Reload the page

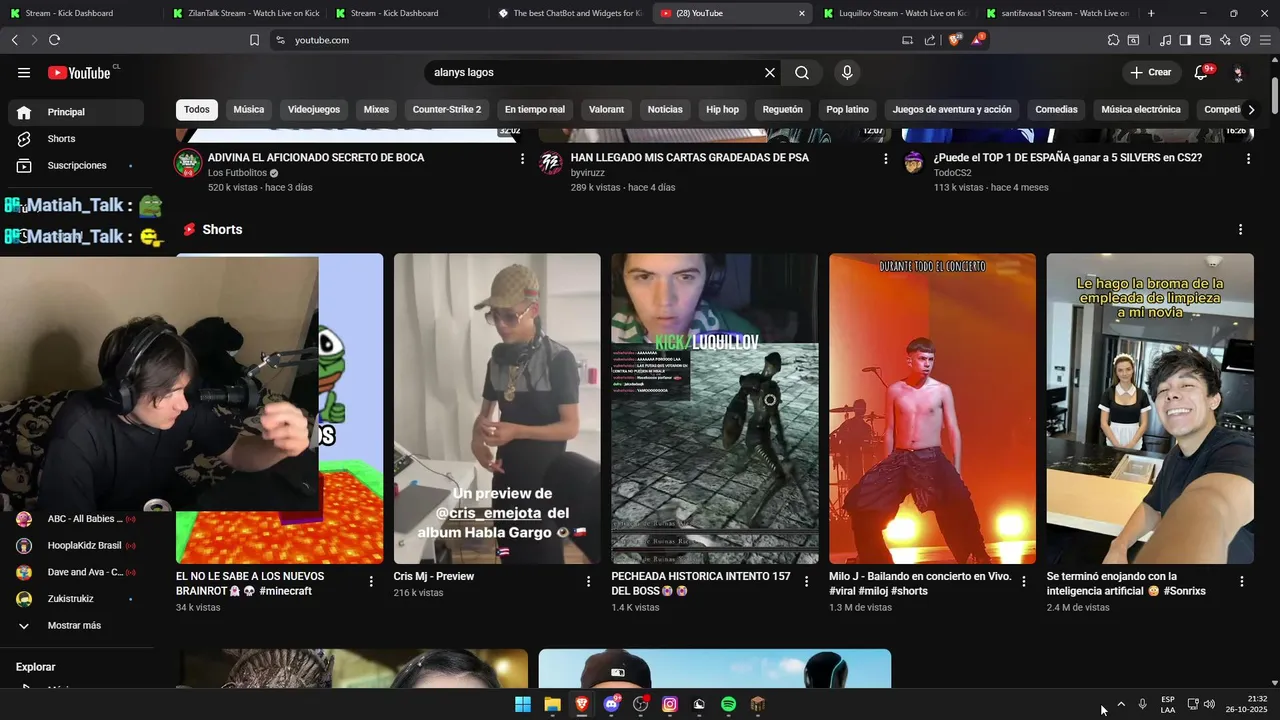click(x=54, y=40)
